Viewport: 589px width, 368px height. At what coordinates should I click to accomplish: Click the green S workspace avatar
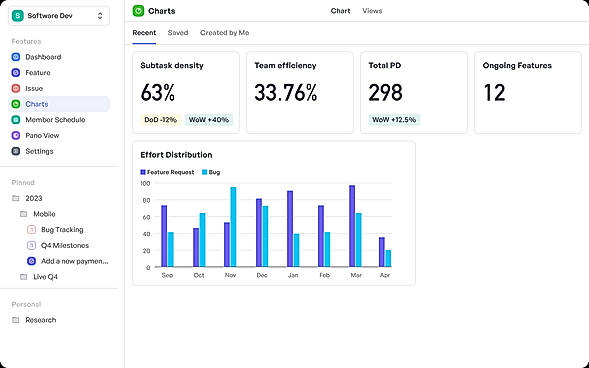pyautogui.click(x=17, y=16)
